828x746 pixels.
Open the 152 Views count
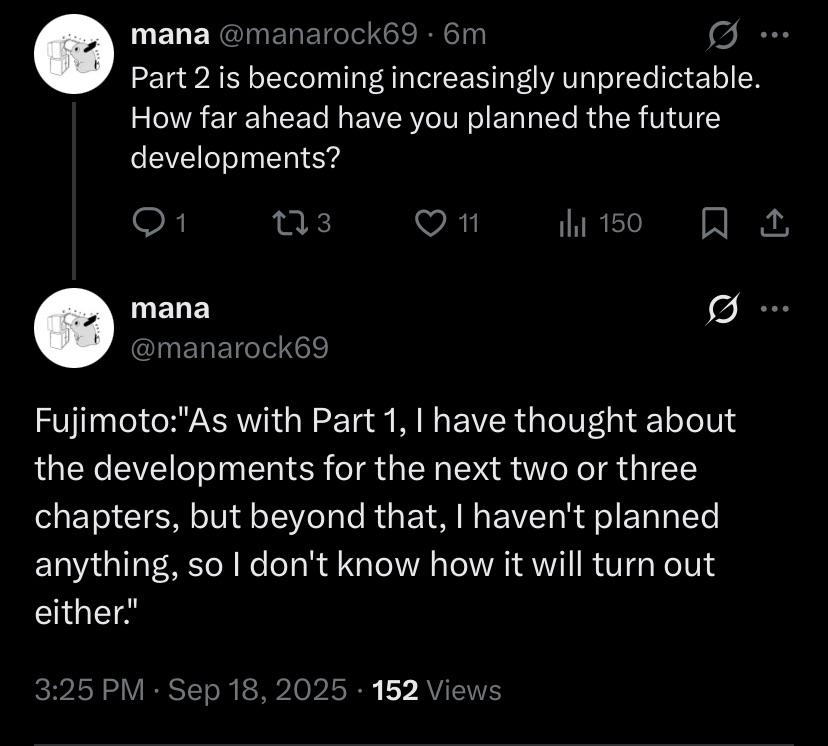[x=436, y=689]
